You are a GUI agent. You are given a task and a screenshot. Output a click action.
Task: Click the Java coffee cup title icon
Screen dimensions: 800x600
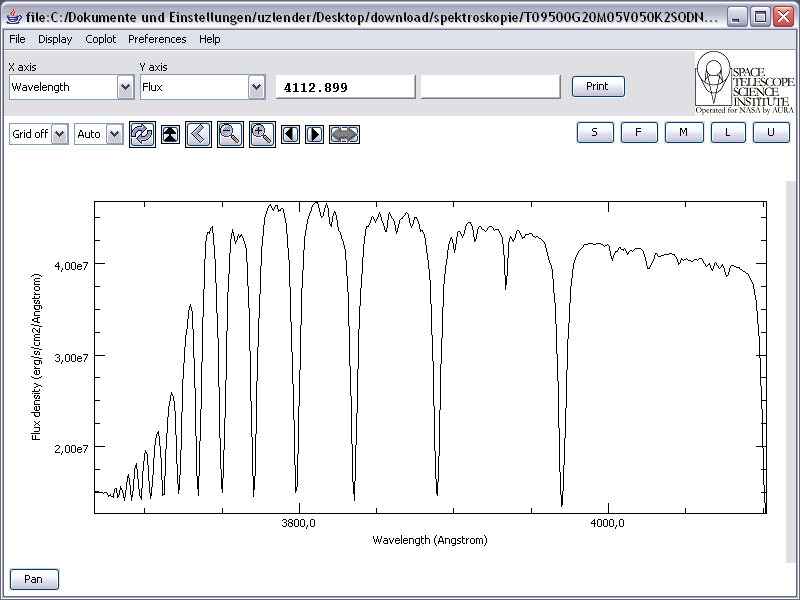(x=14, y=17)
